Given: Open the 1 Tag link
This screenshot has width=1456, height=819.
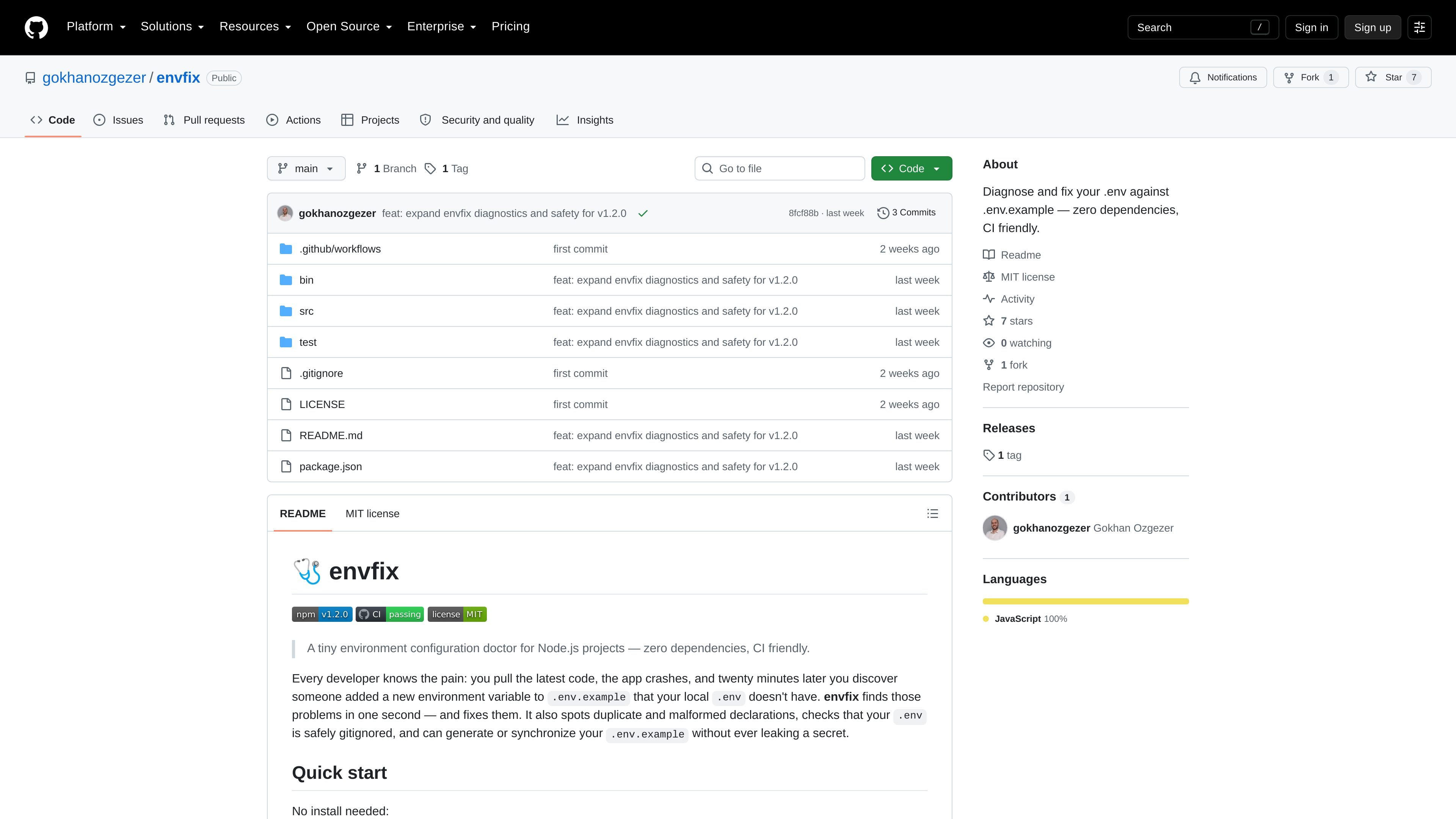Looking at the screenshot, I should click(x=447, y=168).
